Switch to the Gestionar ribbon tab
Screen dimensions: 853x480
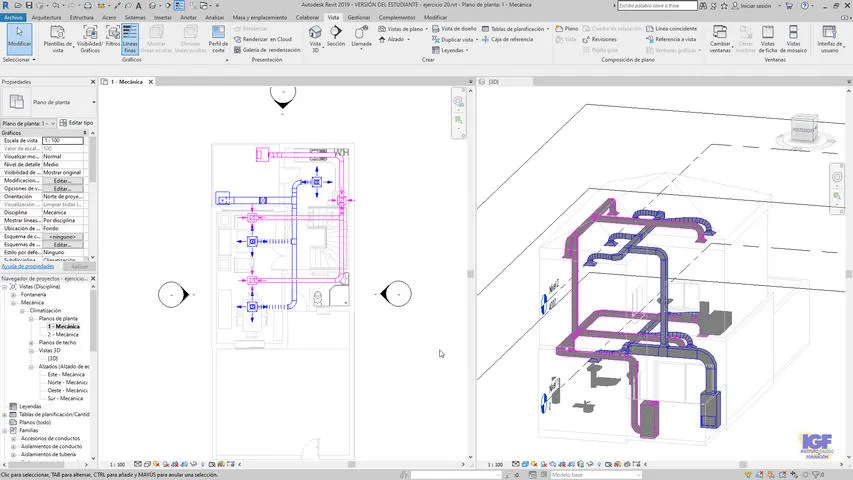point(359,17)
